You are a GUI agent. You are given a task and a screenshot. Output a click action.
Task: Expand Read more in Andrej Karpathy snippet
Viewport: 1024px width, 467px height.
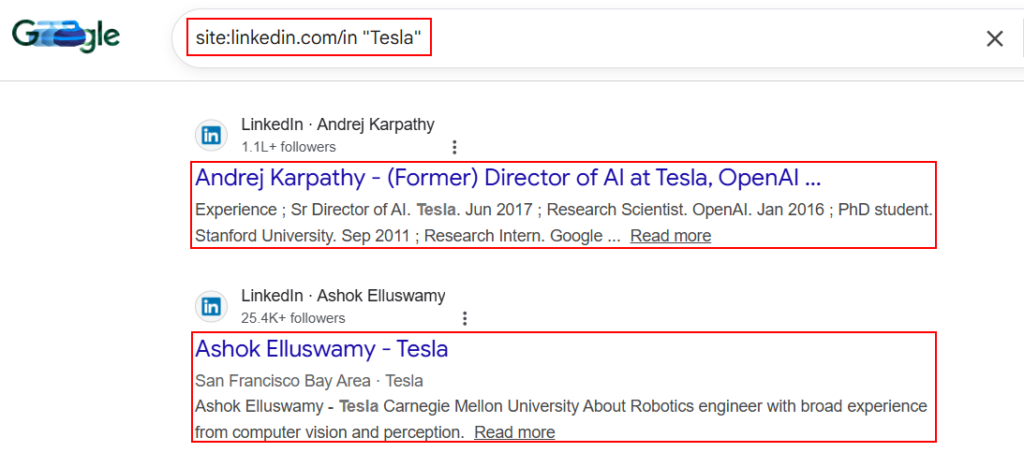670,236
